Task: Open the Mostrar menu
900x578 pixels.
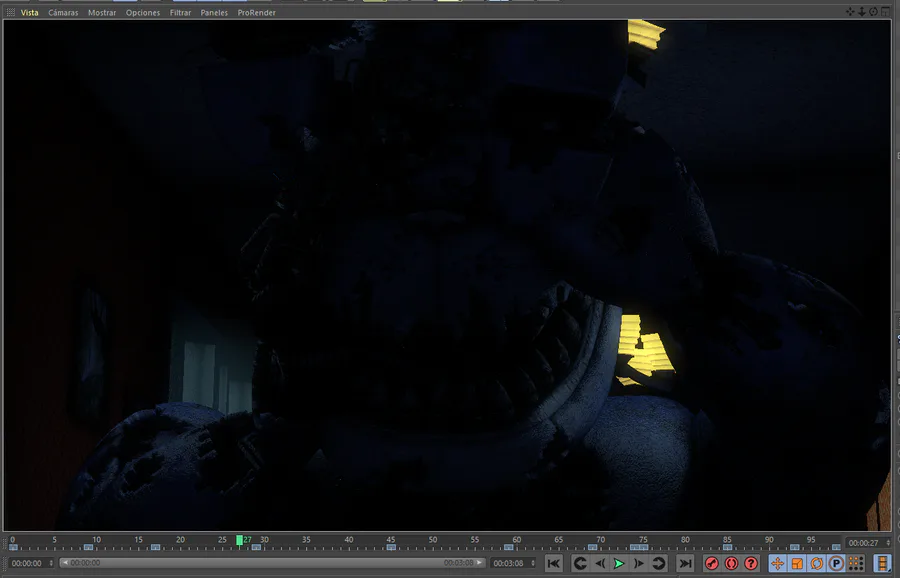Action: pos(102,12)
